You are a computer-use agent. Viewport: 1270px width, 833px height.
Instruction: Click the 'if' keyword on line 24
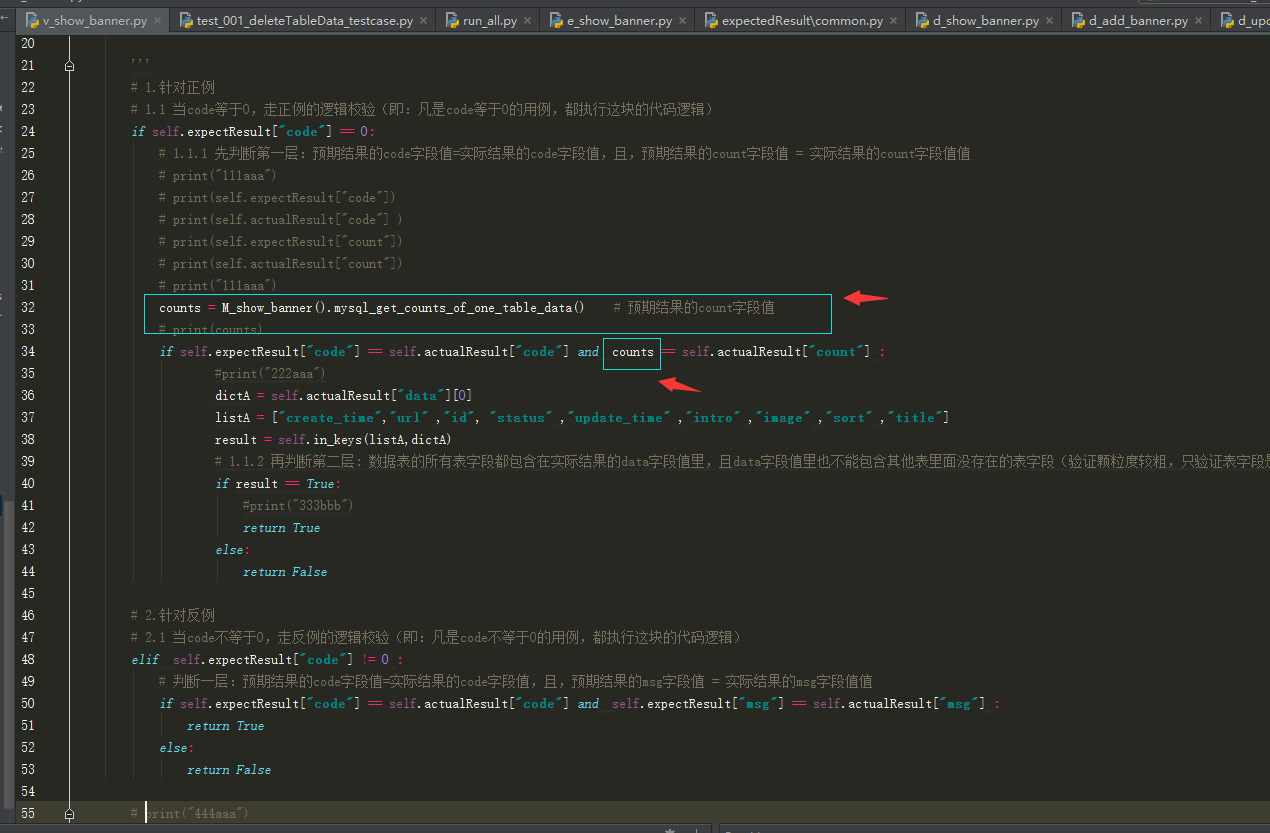click(138, 131)
